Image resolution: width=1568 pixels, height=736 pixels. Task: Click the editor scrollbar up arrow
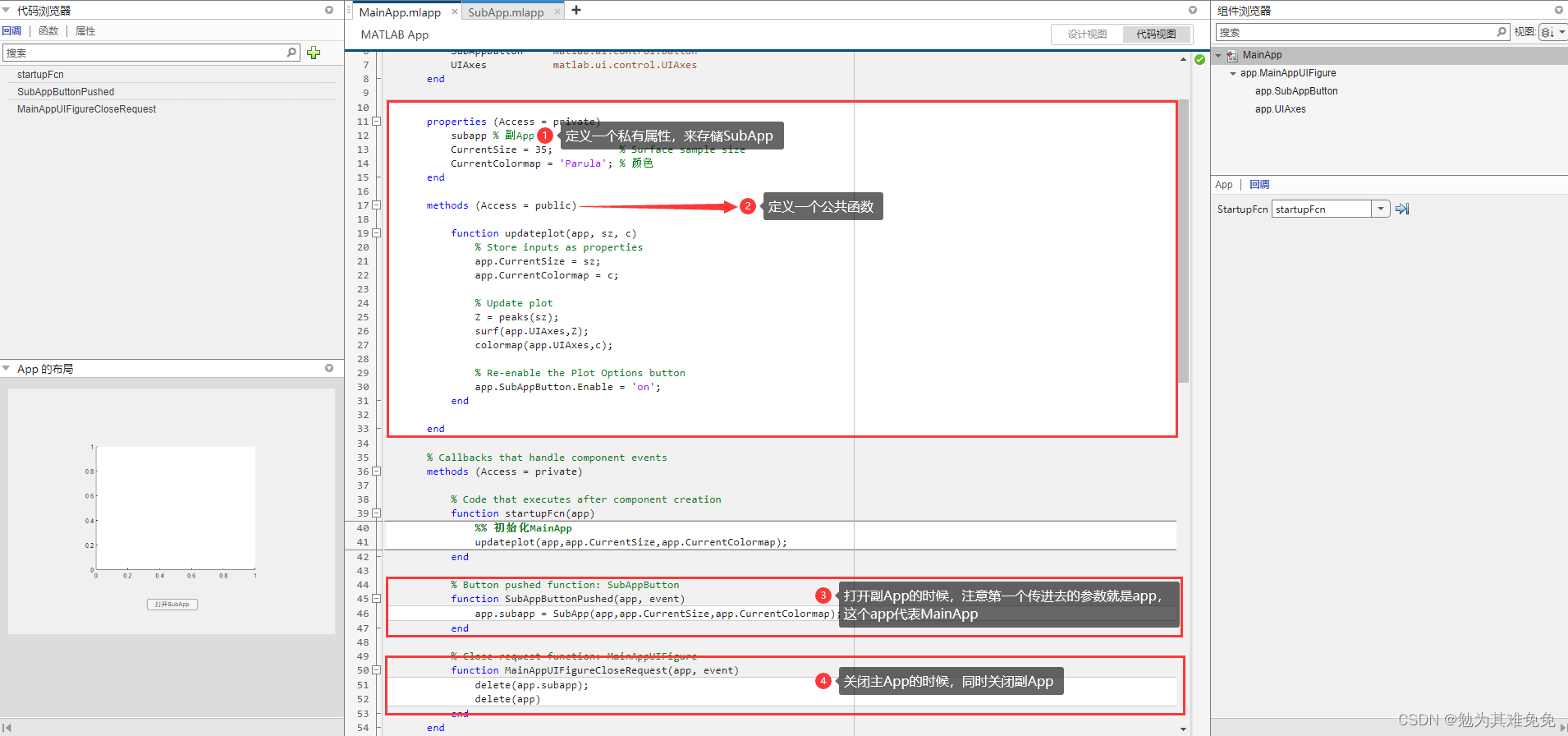coord(1183,59)
